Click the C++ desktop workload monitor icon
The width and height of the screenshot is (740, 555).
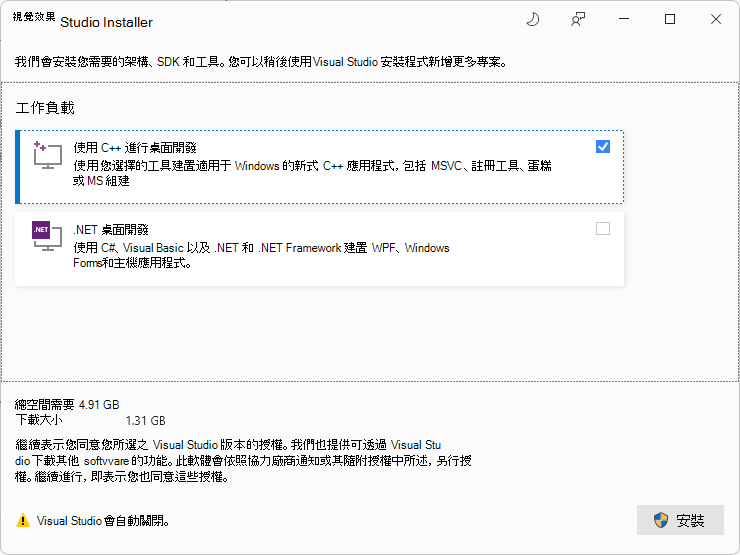coord(48,155)
